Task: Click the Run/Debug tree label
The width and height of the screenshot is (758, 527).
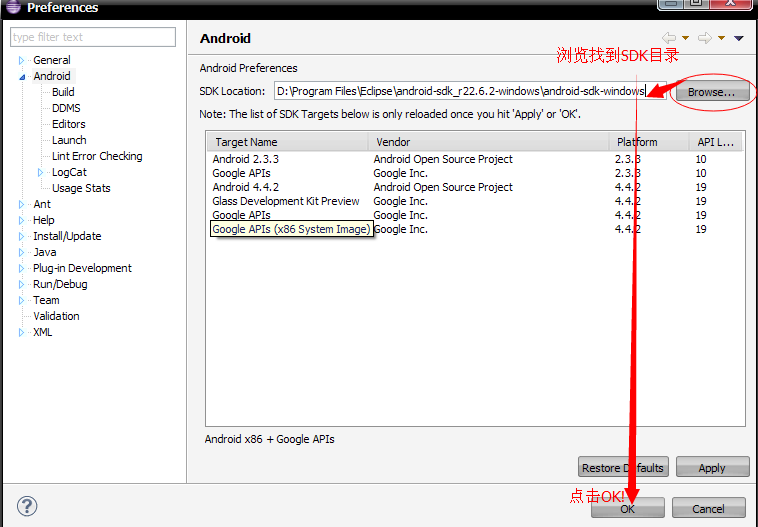Action: (60, 284)
